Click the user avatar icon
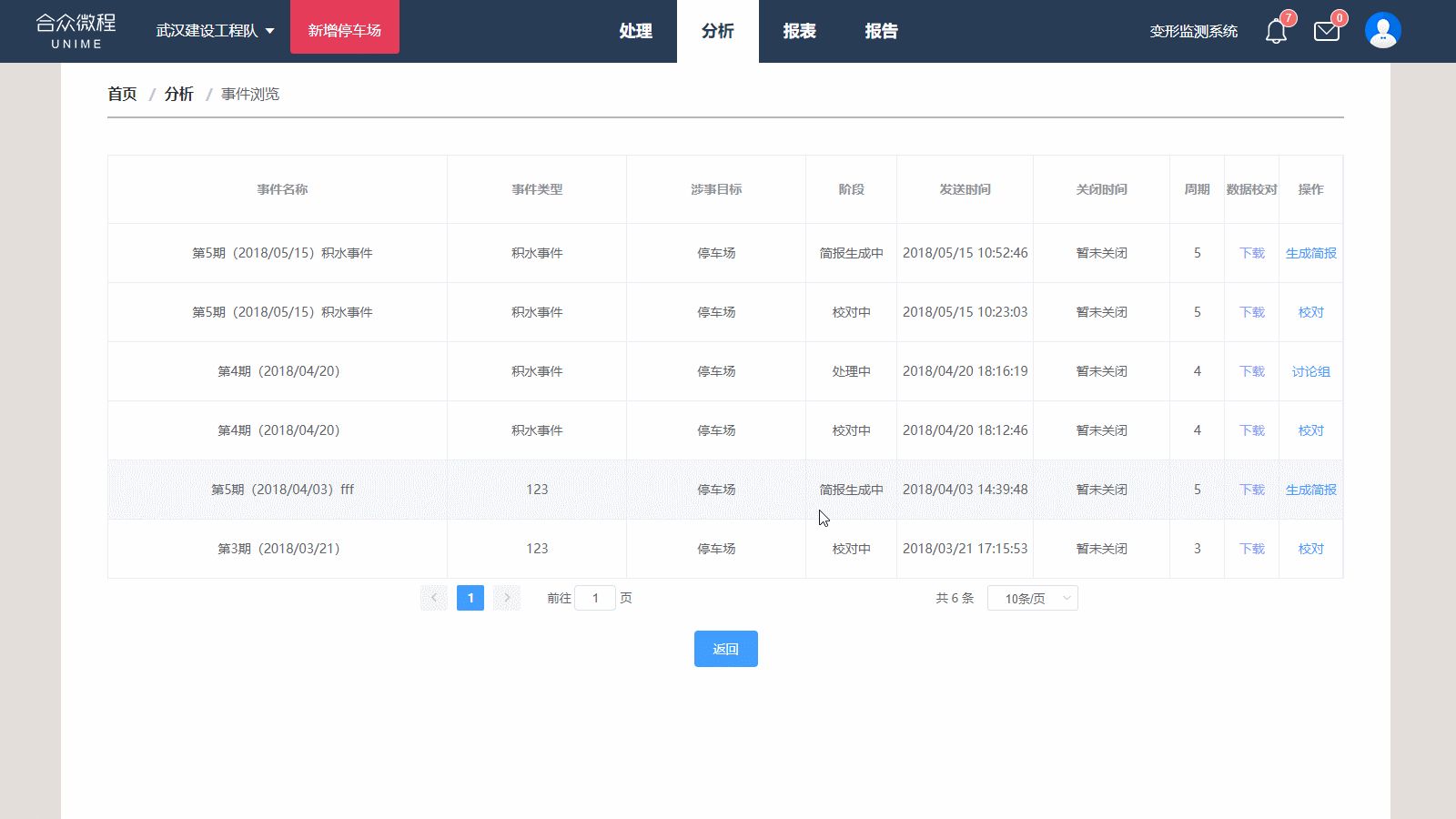 (x=1382, y=31)
